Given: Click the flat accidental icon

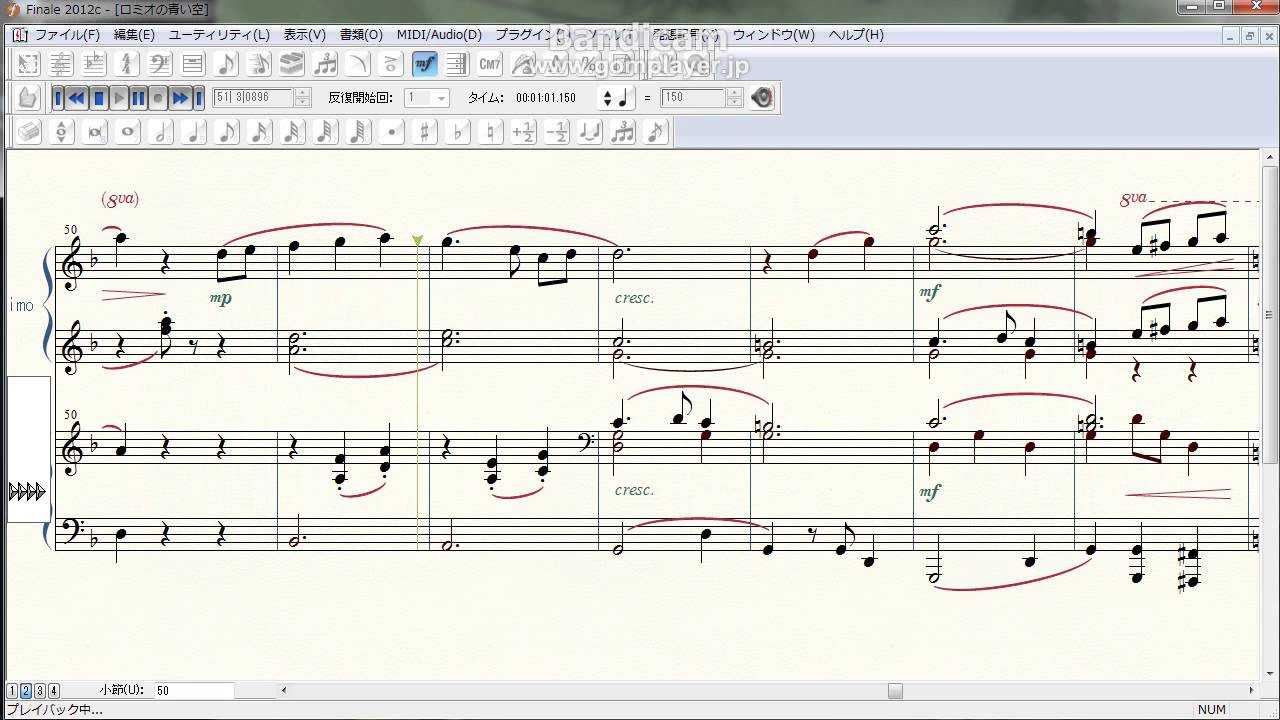Looking at the screenshot, I should pos(457,132).
